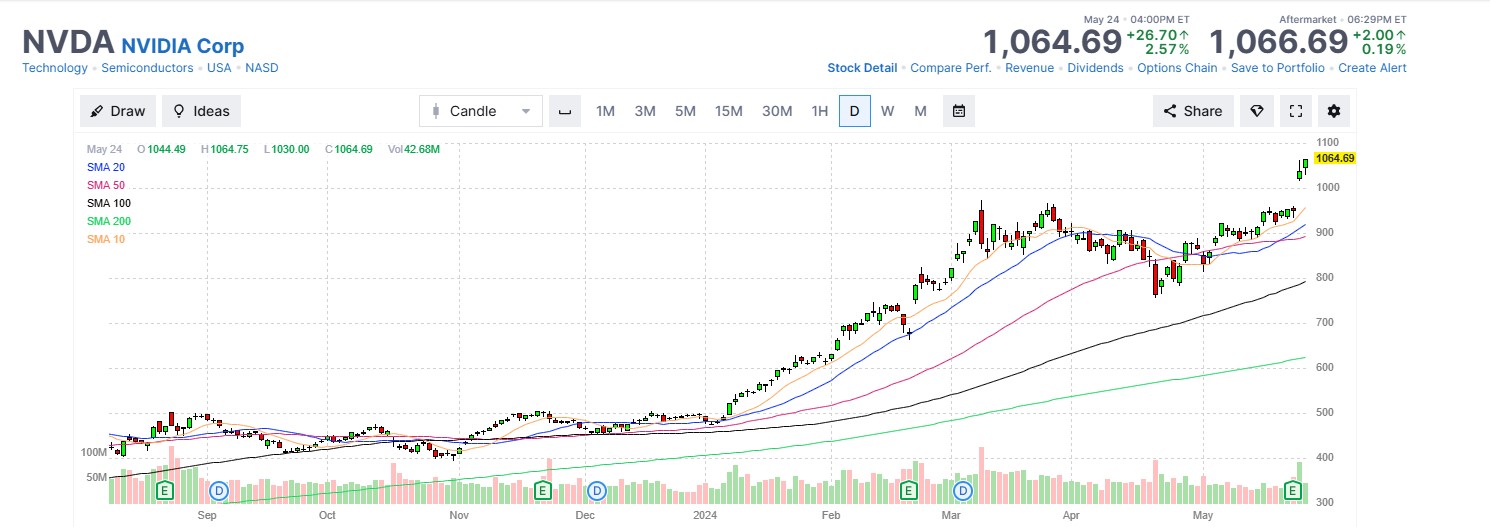Open chart settings gear
This screenshot has height=527, width=1490.
click(1334, 111)
